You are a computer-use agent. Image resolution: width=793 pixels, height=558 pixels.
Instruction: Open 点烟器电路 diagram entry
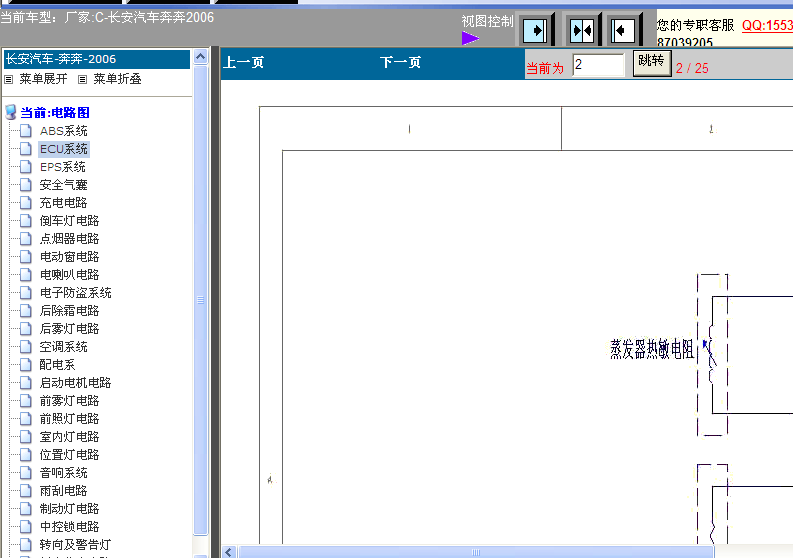click(x=69, y=239)
